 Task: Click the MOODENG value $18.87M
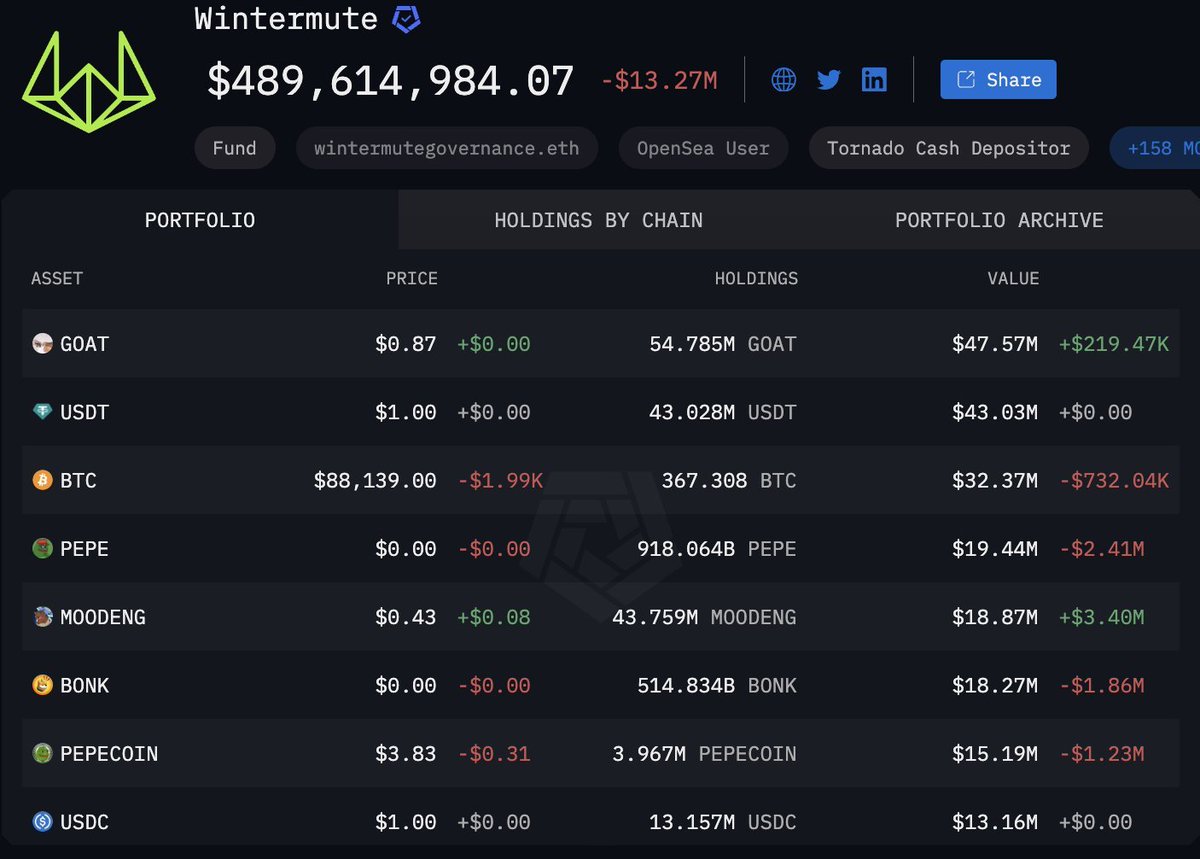[x=995, y=617]
